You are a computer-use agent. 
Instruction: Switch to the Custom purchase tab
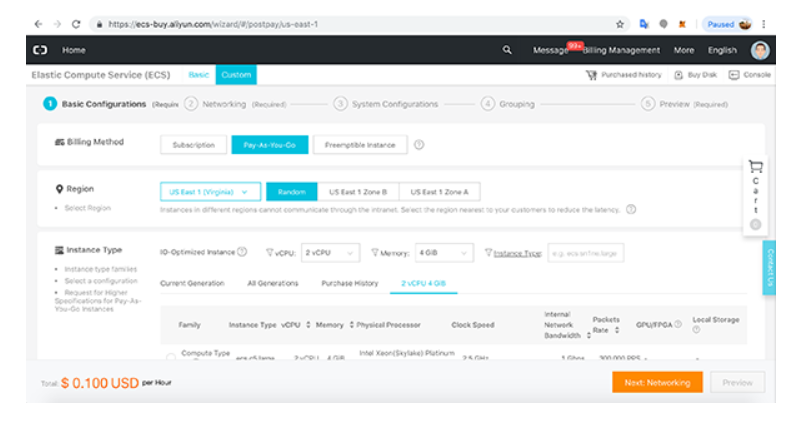coord(236,74)
